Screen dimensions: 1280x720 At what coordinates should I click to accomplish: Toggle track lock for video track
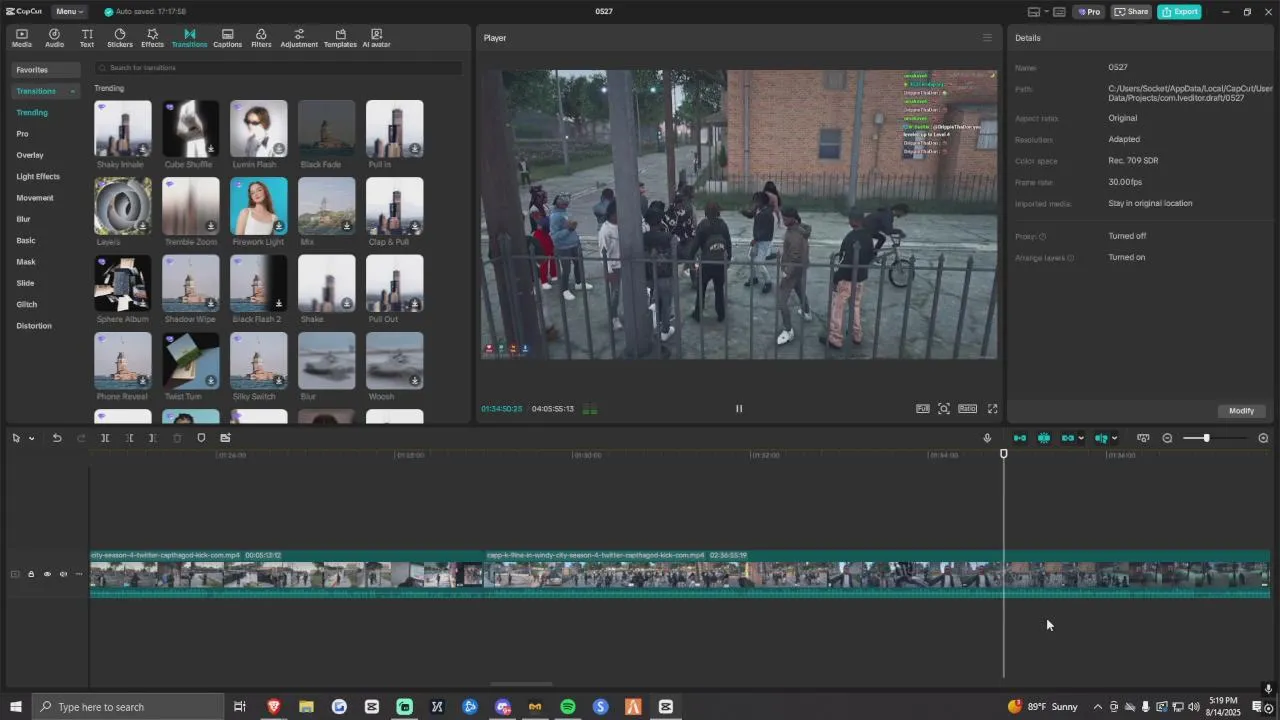[31, 574]
